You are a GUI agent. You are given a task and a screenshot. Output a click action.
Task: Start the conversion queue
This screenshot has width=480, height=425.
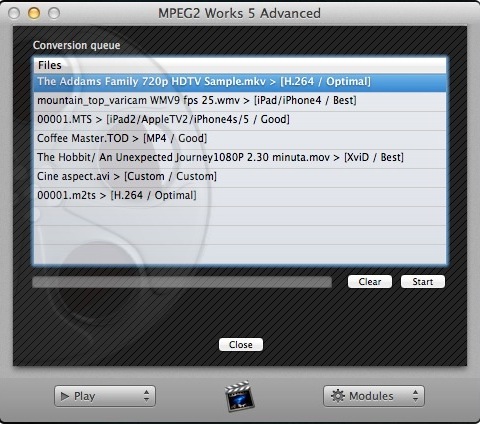pos(423,282)
